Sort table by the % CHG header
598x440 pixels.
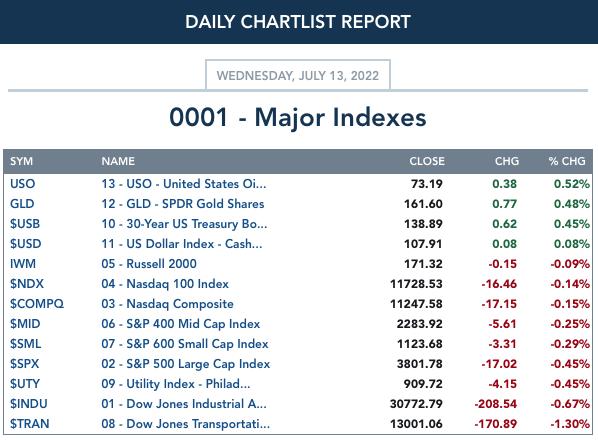(x=567, y=161)
